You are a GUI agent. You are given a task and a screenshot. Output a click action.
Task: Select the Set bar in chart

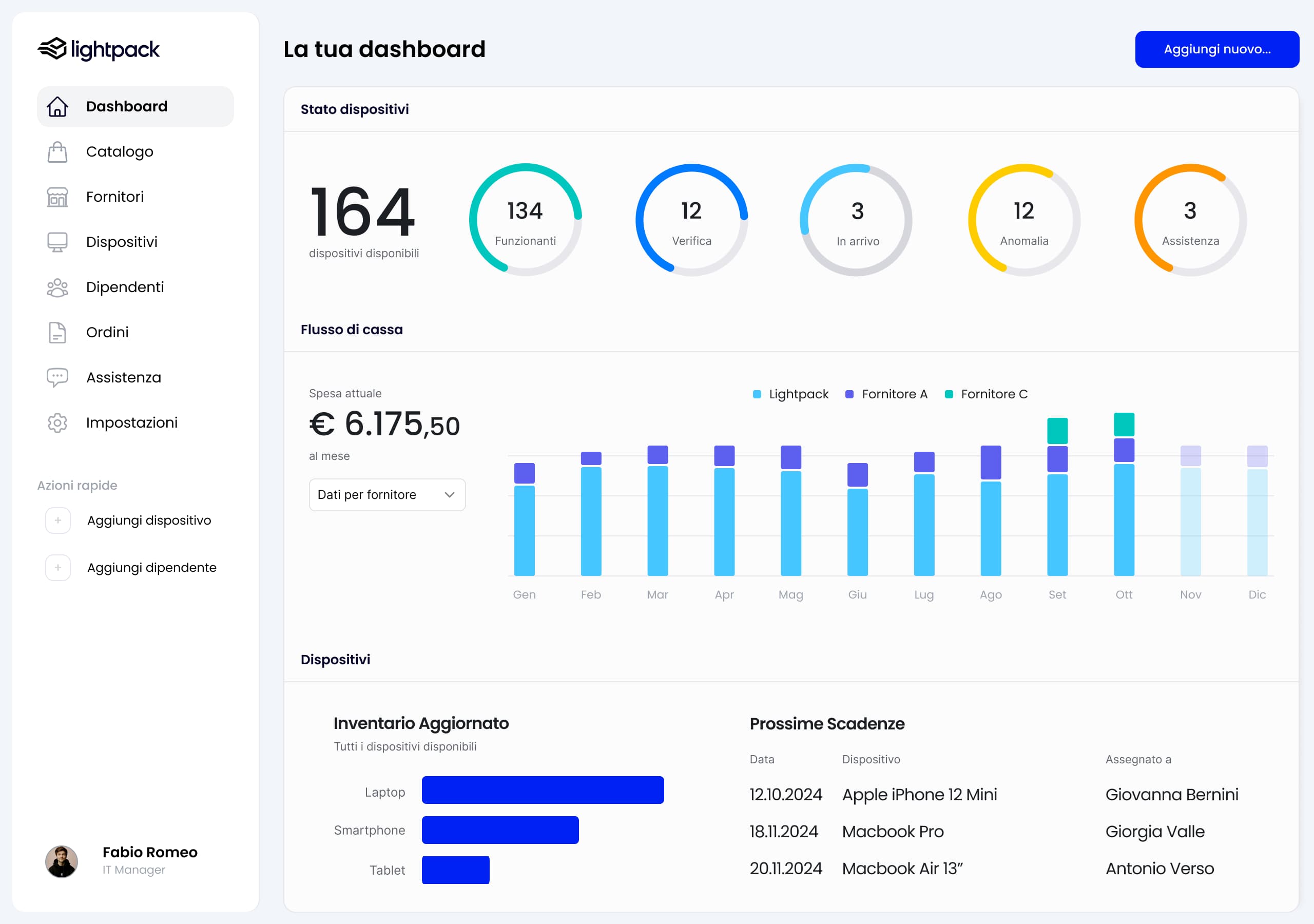tap(1057, 497)
